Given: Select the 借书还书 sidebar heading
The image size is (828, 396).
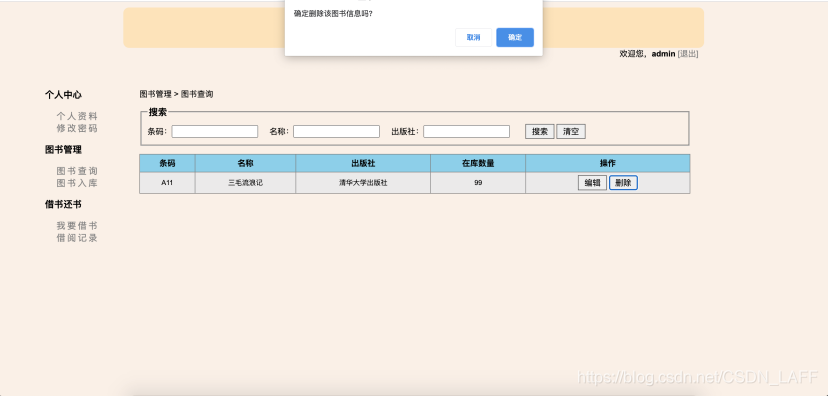Looking at the screenshot, I should (x=63, y=204).
